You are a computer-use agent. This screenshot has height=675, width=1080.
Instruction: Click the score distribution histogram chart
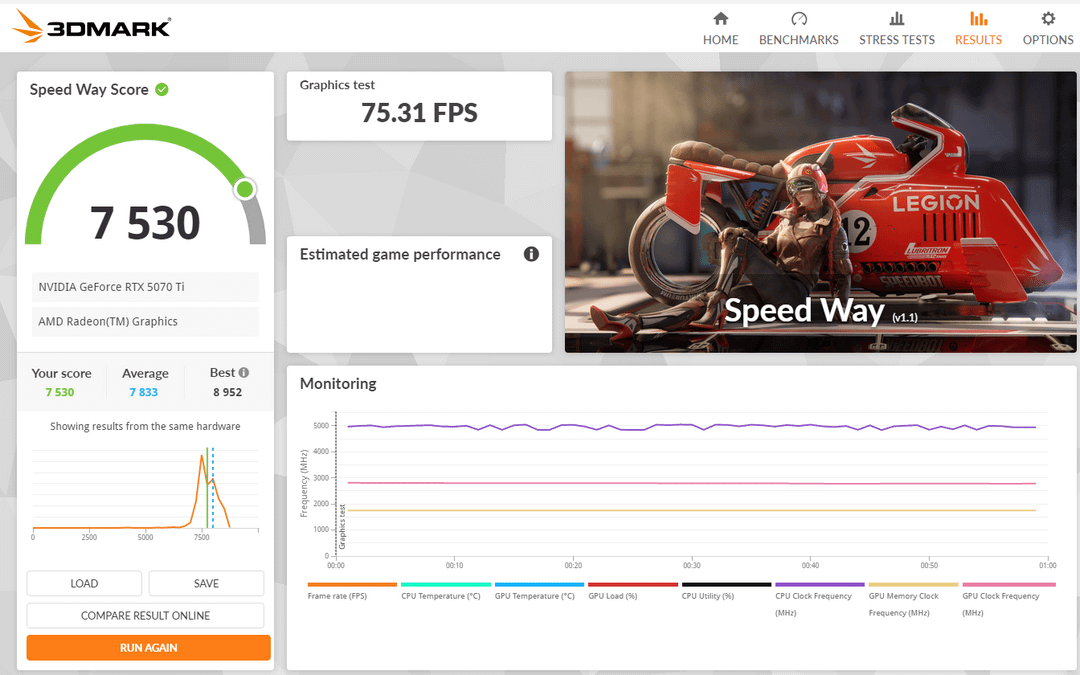[x=145, y=492]
